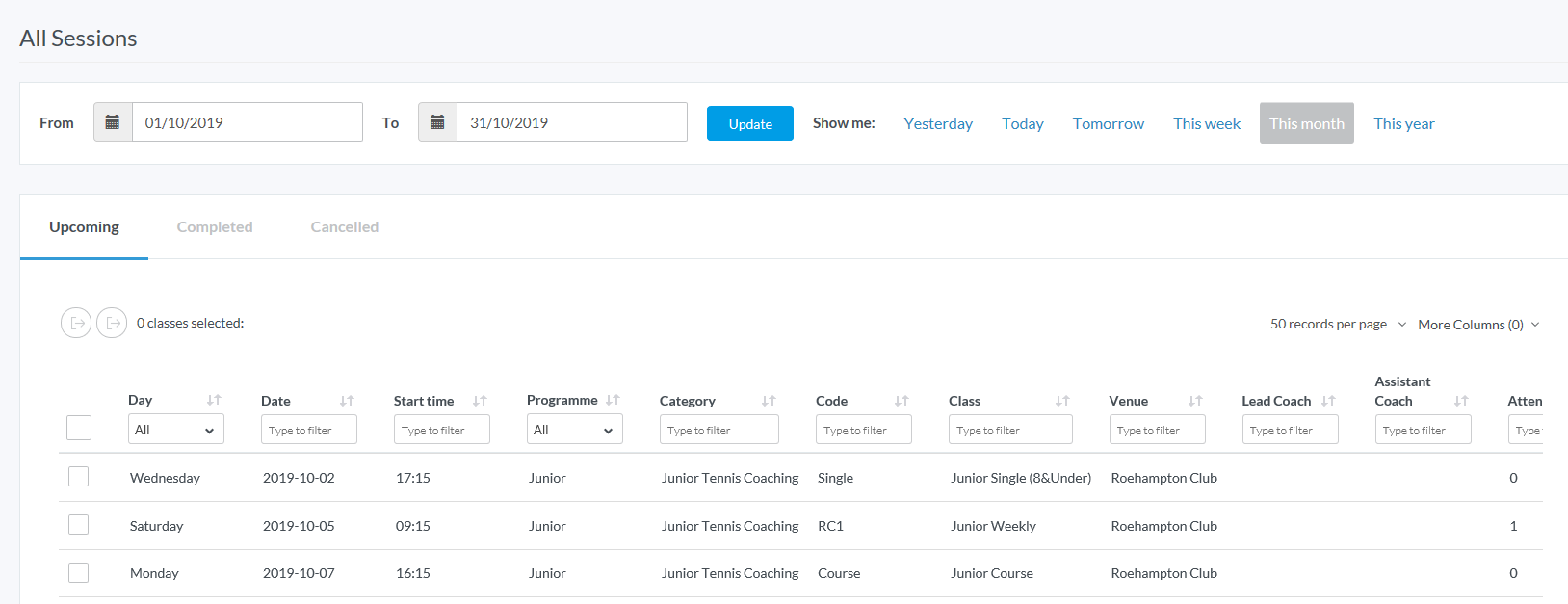Sort table by Date column arrows
Image resolution: width=1568 pixels, height=604 pixels.
point(347,401)
